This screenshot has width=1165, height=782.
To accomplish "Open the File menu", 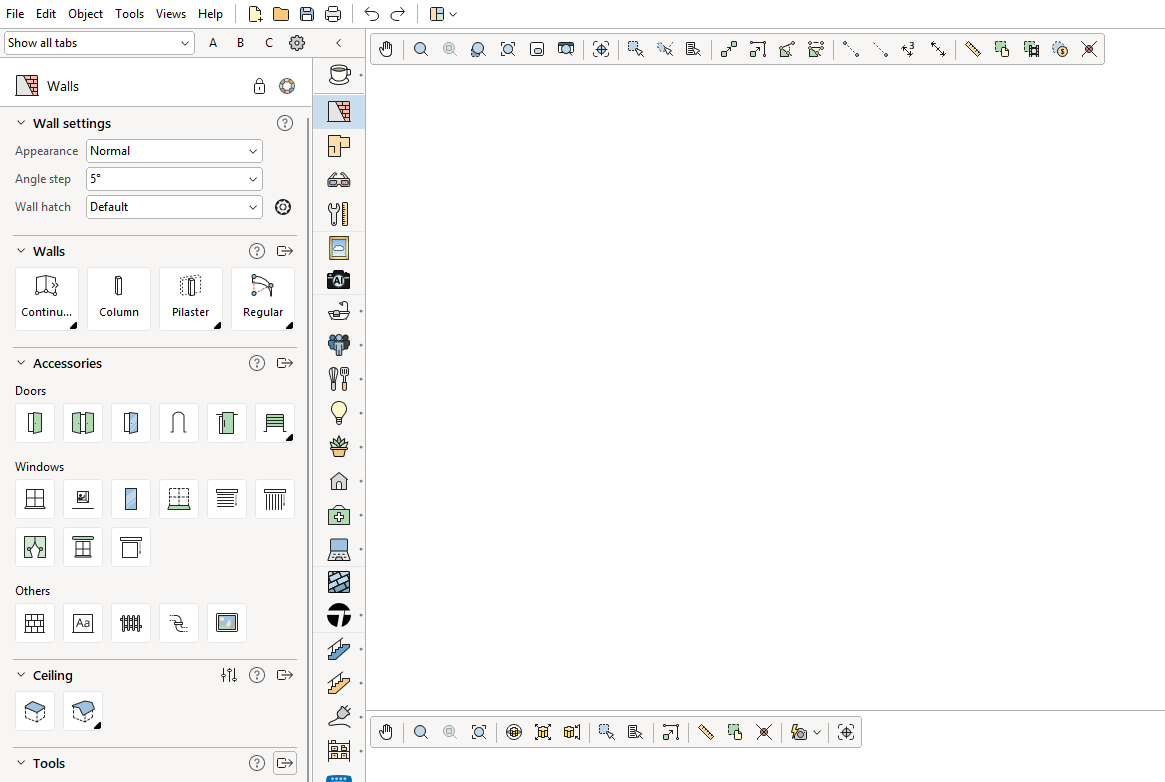I will [x=15, y=14].
